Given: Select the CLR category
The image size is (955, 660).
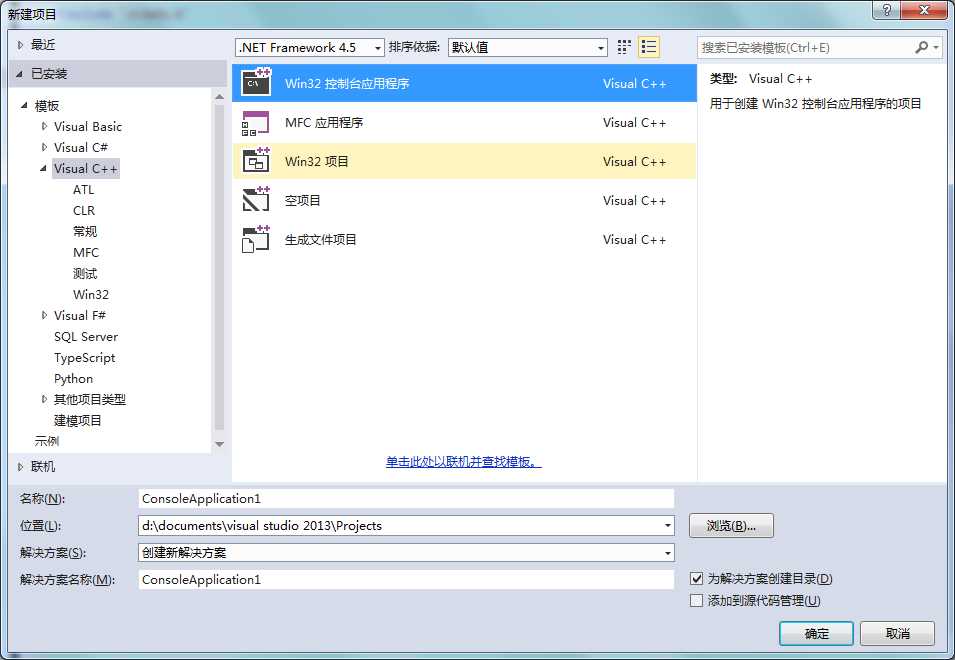Looking at the screenshot, I should click(x=84, y=211).
